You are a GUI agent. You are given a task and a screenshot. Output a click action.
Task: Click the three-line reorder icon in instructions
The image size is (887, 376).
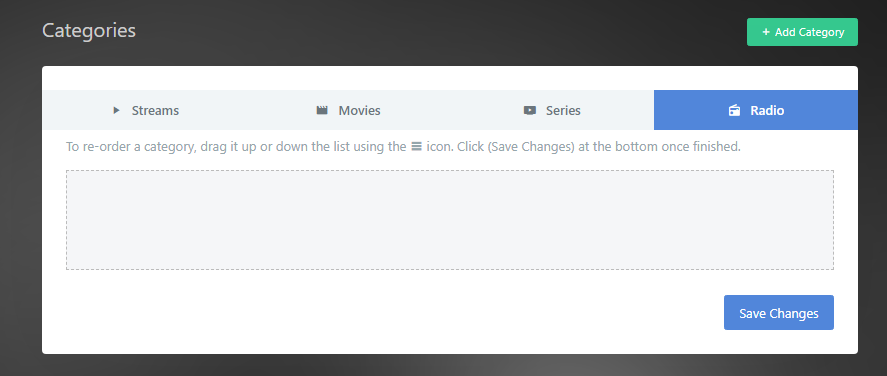click(x=416, y=147)
